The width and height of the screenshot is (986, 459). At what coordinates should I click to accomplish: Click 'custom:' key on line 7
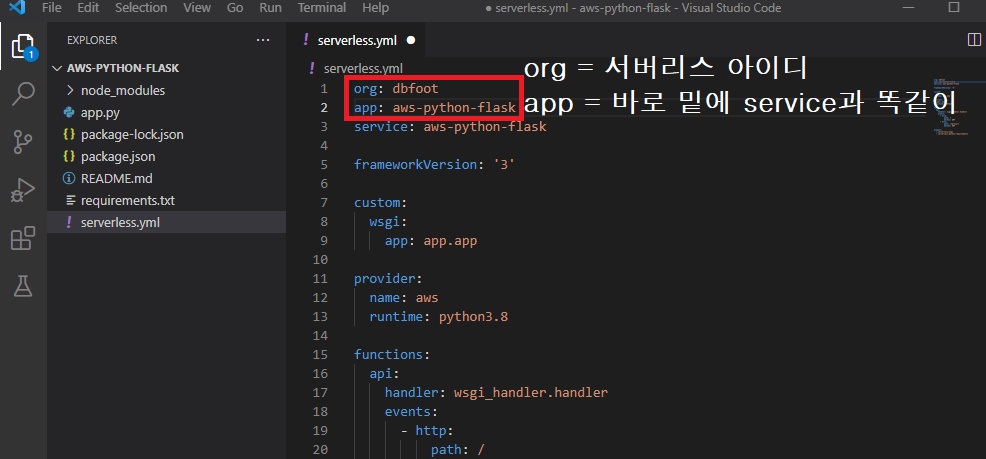(380, 202)
